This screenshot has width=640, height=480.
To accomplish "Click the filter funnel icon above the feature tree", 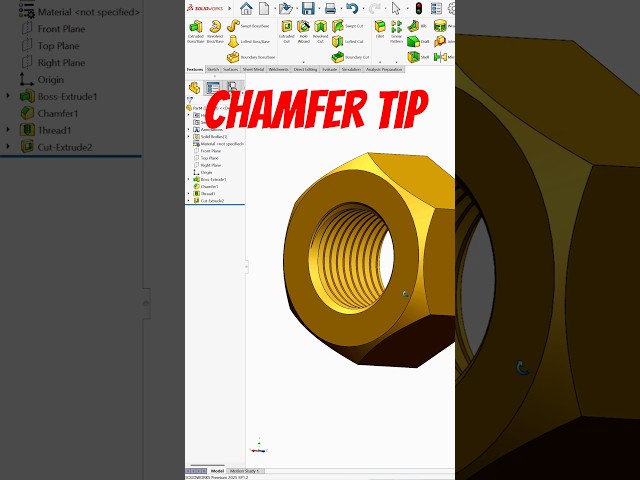I will pyautogui.click(x=189, y=100).
